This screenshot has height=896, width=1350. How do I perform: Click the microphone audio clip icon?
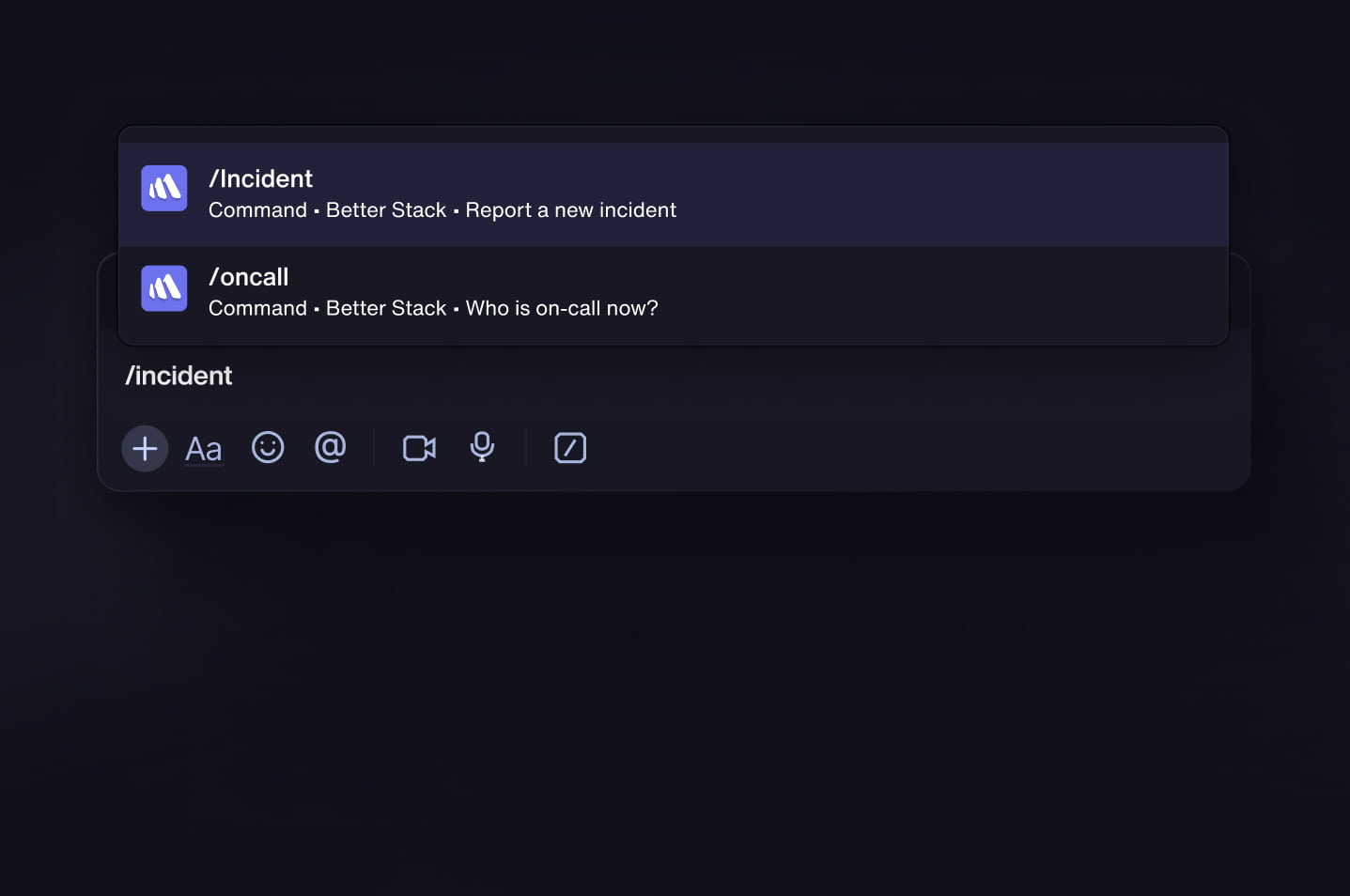(x=482, y=447)
